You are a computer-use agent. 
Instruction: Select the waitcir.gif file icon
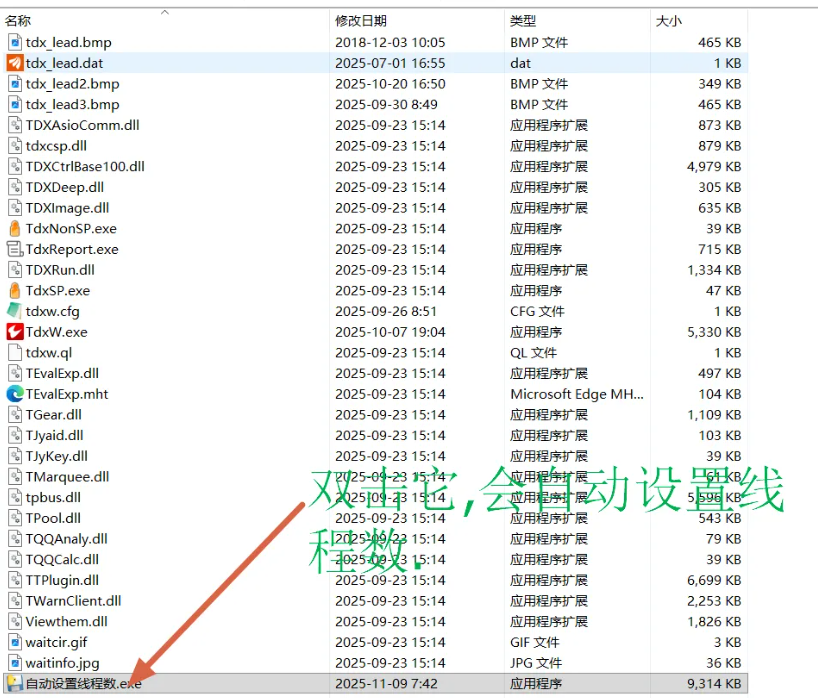click(x=15, y=642)
